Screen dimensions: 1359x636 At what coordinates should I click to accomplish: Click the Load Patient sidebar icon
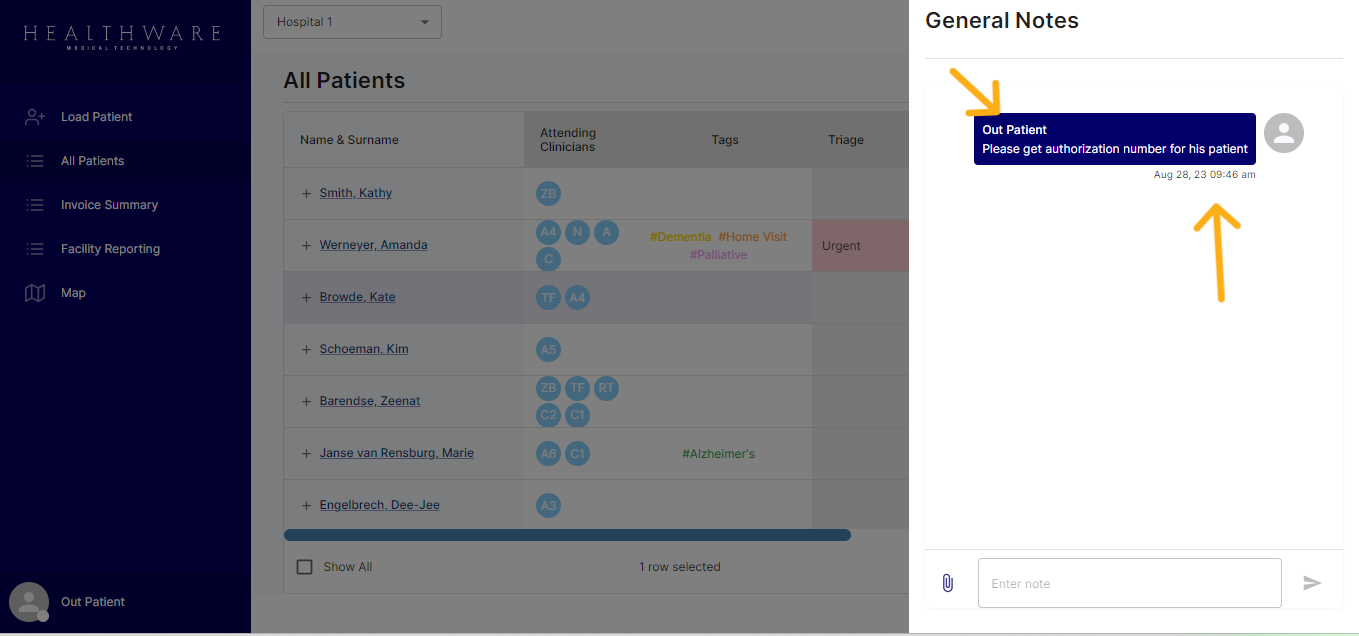(x=35, y=117)
